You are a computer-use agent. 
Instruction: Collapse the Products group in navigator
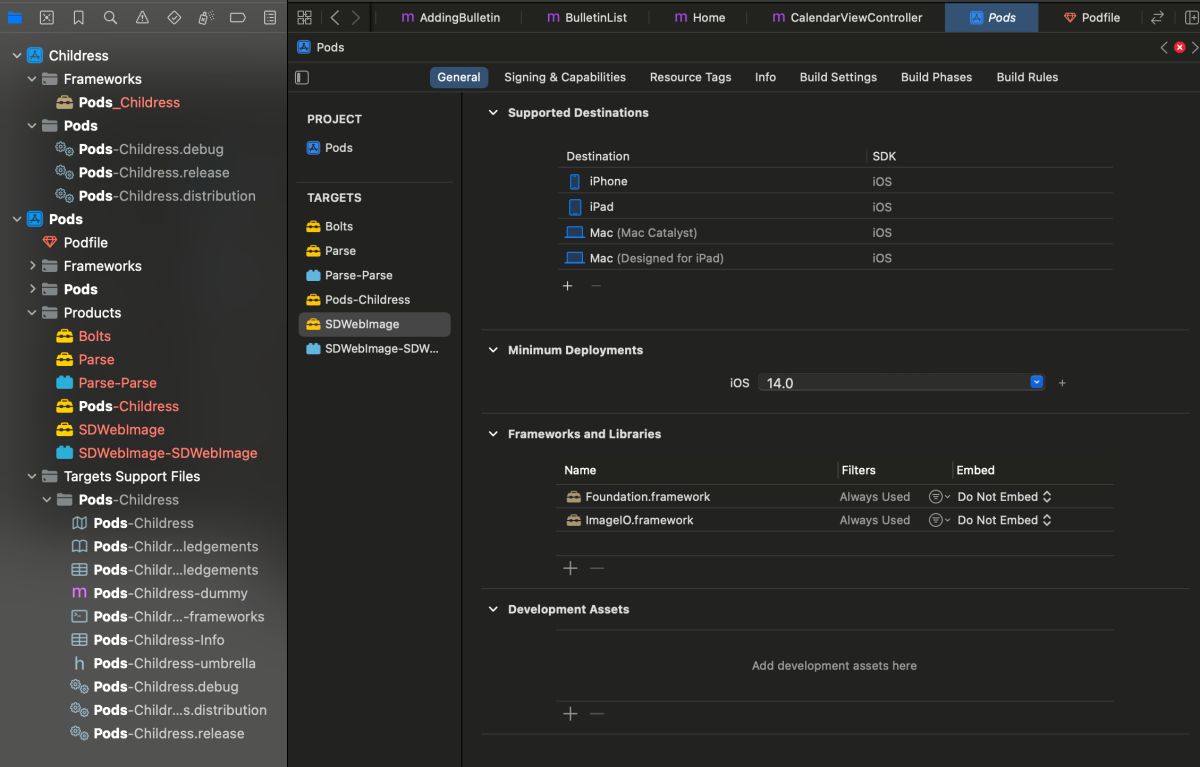(33, 312)
